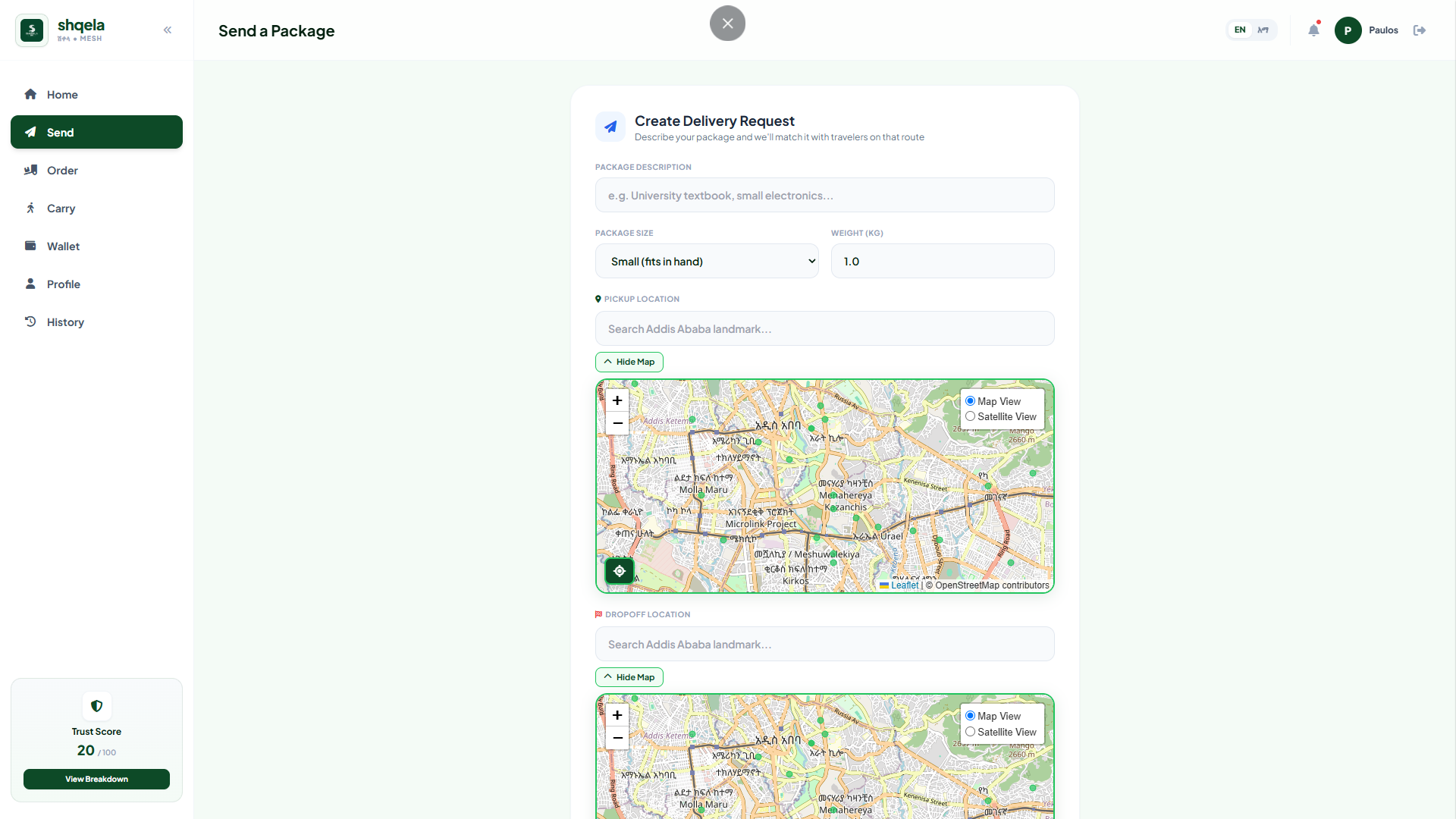Open History in the sidebar
This screenshot has width=1456, height=819.
pos(96,322)
